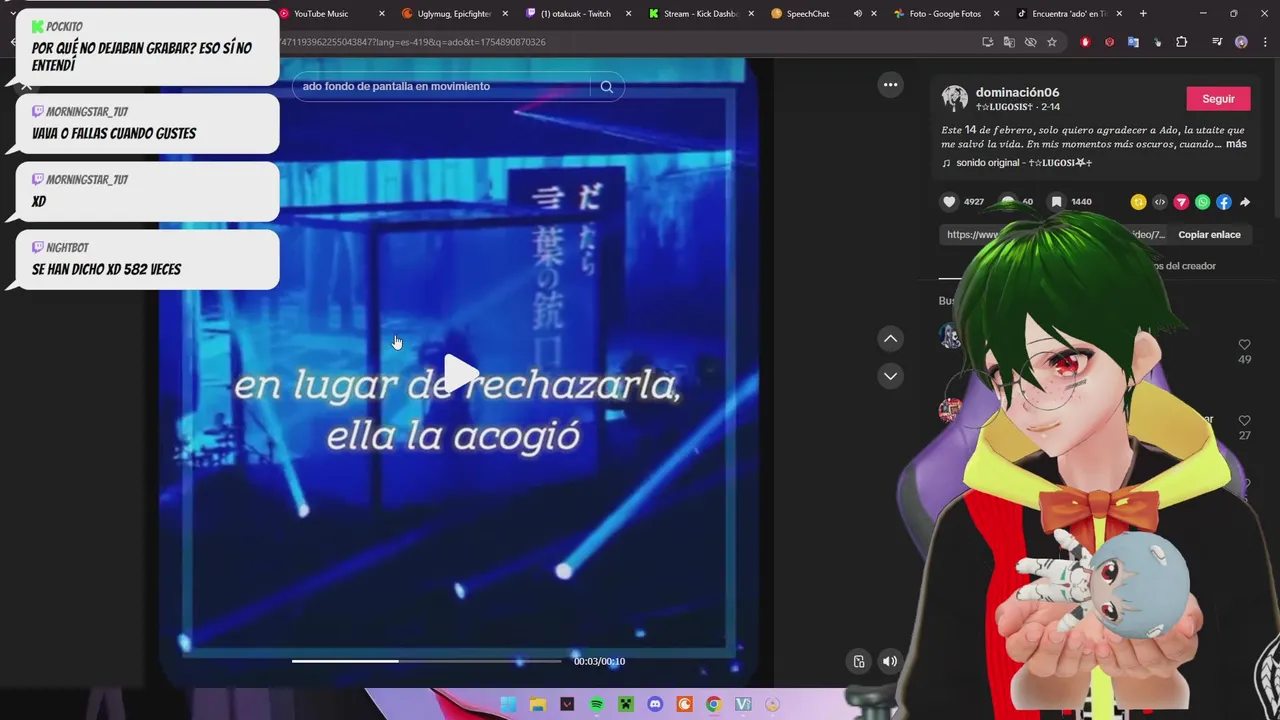The width and height of the screenshot is (1280, 720).
Task: Switch to the Uglymug, Epicfighter tab
Action: coord(453,14)
